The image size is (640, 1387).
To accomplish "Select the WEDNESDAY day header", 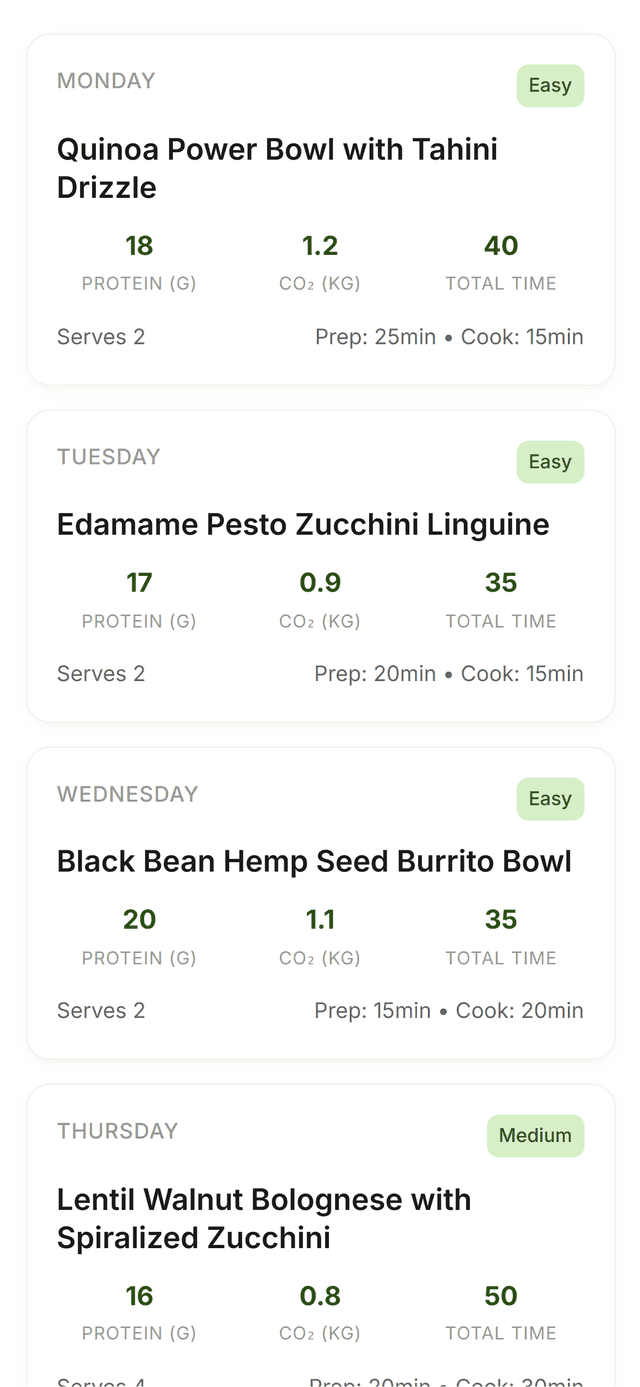I will pyautogui.click(x=128, y=793).
